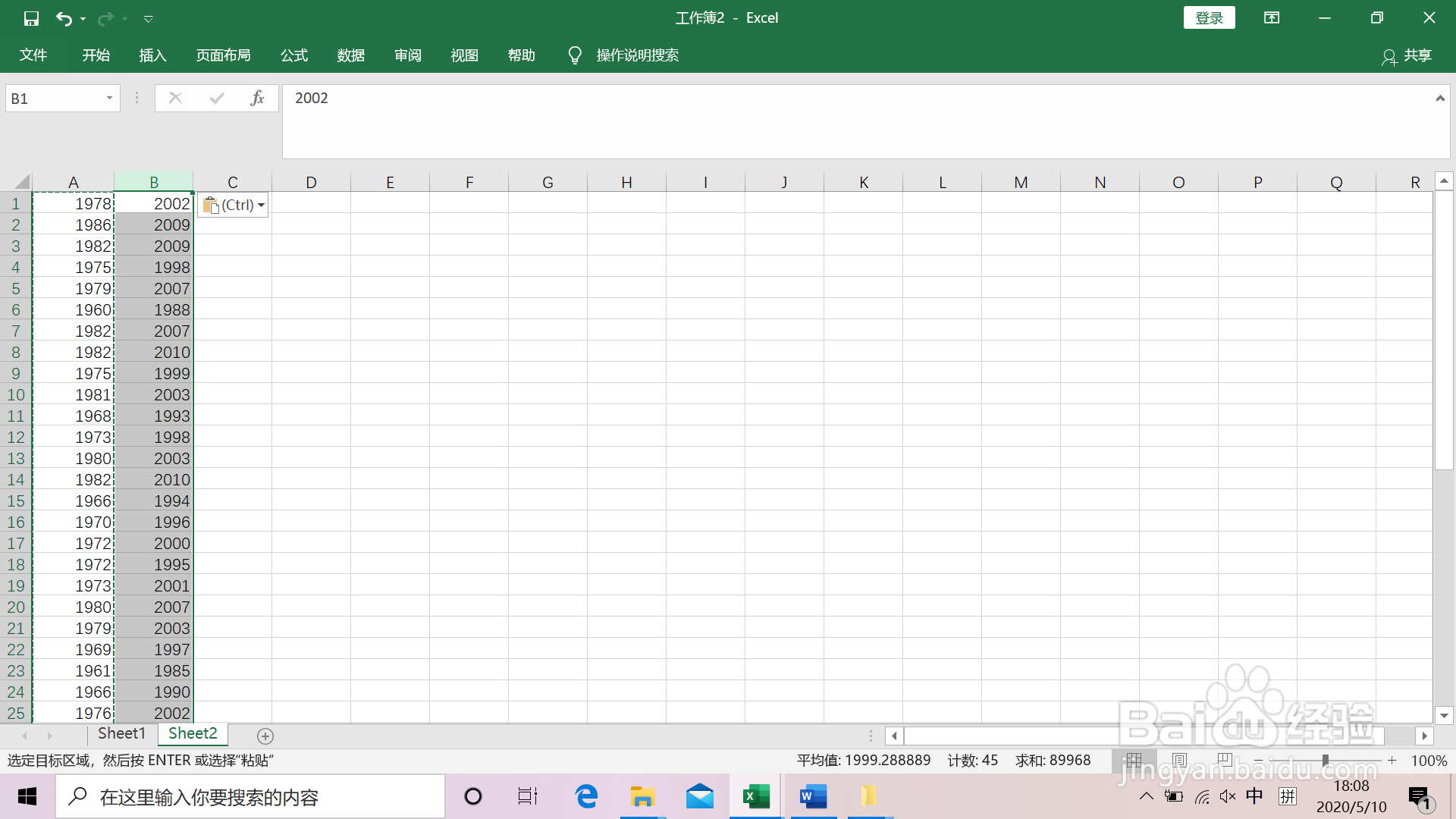The width and height of the screenshot is (1456, 819).
Task: Open the ribbon display options icon
Action: (1272, 18)
